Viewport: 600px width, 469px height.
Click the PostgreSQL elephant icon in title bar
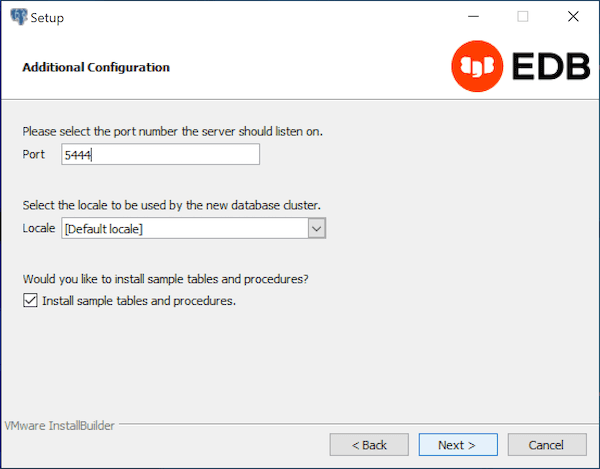(17, 17)
